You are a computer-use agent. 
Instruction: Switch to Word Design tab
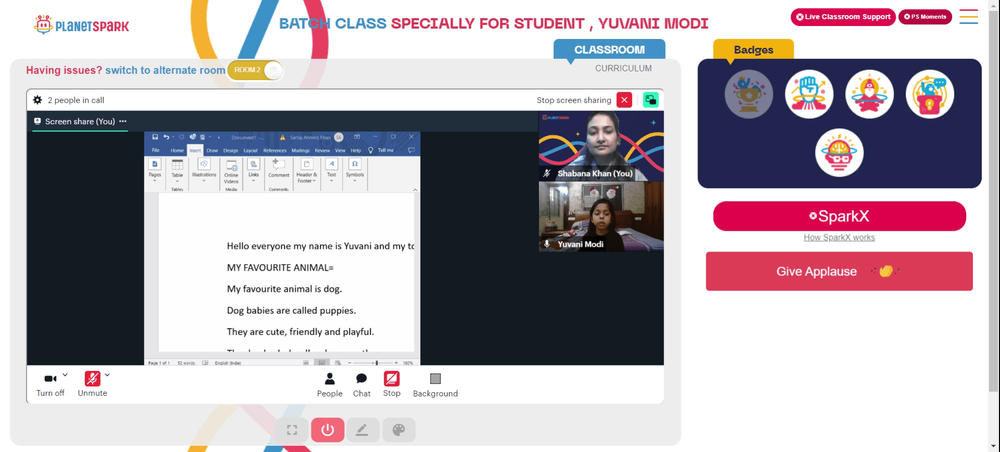pos(230,150)
